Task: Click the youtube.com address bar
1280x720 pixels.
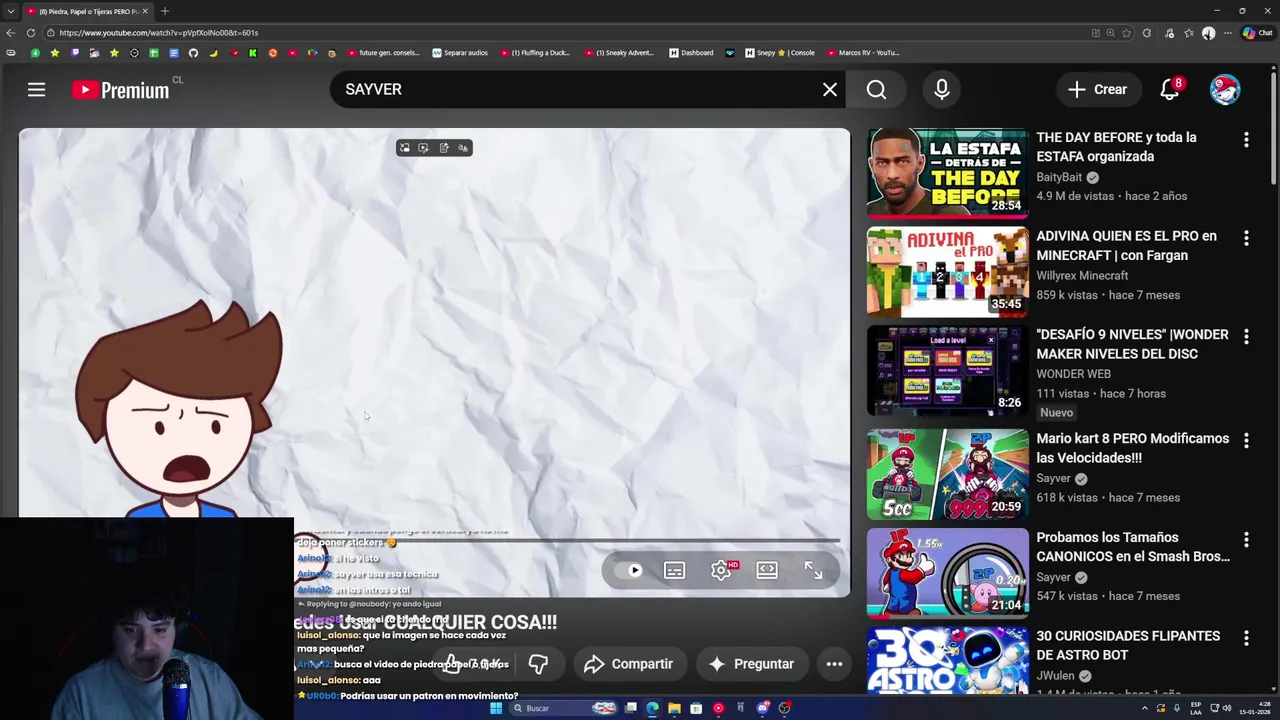Action: click(570, 33)
